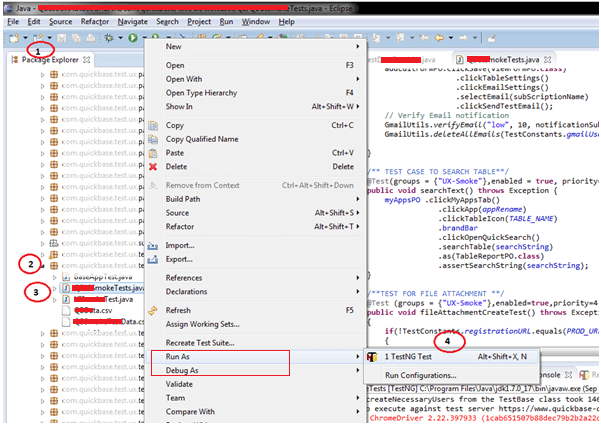Click the Refresh icon in context menu
This screenshot has width=601, height=426.
click(x=153, y=310)
